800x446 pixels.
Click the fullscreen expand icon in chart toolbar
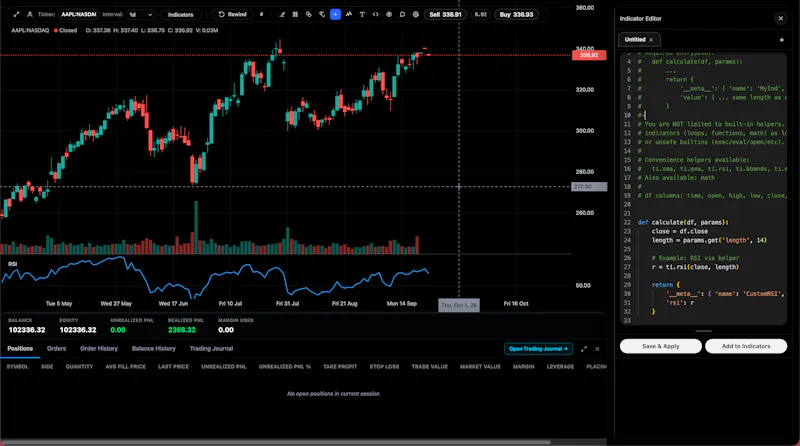(x=16, y=14)
